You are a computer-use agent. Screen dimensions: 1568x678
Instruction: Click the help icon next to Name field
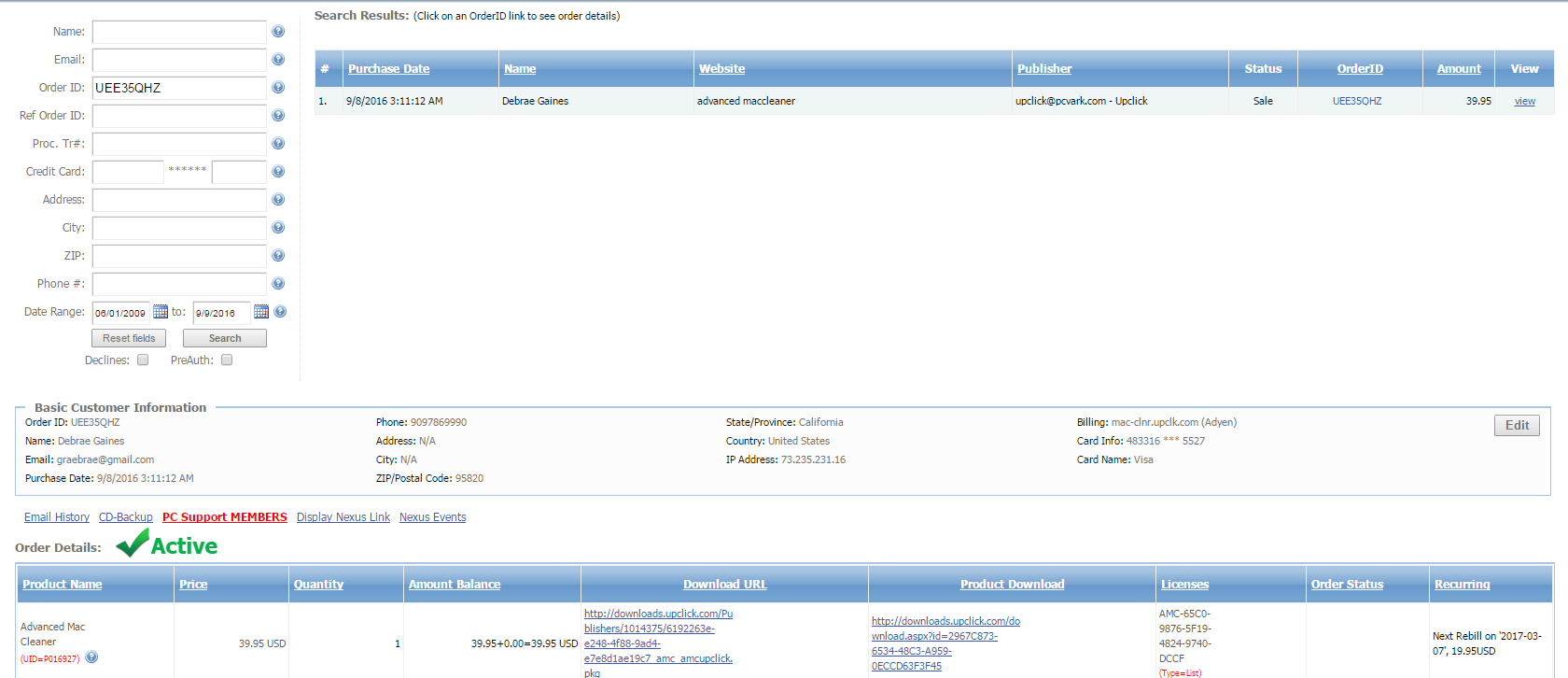point(278,32)
